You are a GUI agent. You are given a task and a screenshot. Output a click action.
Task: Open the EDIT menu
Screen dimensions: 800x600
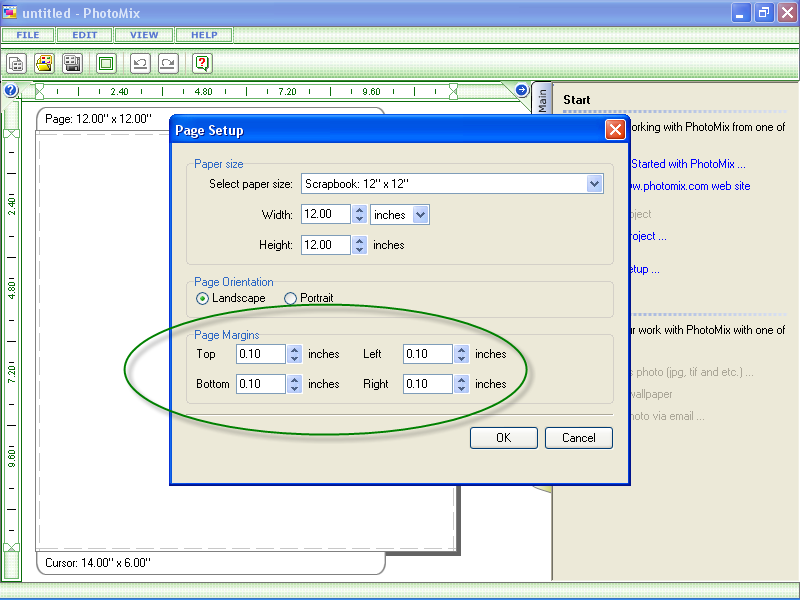[85, 35]
